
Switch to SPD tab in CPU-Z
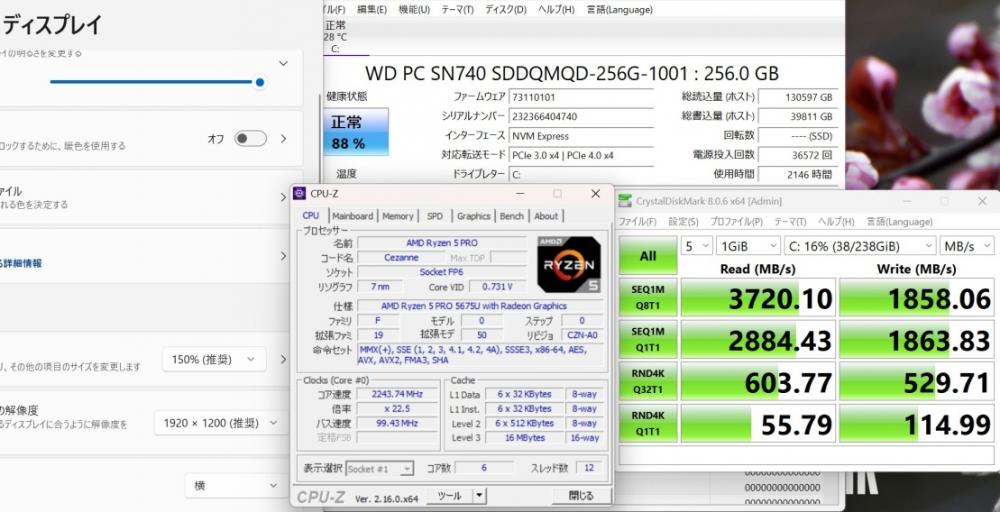tap(435, 216)
